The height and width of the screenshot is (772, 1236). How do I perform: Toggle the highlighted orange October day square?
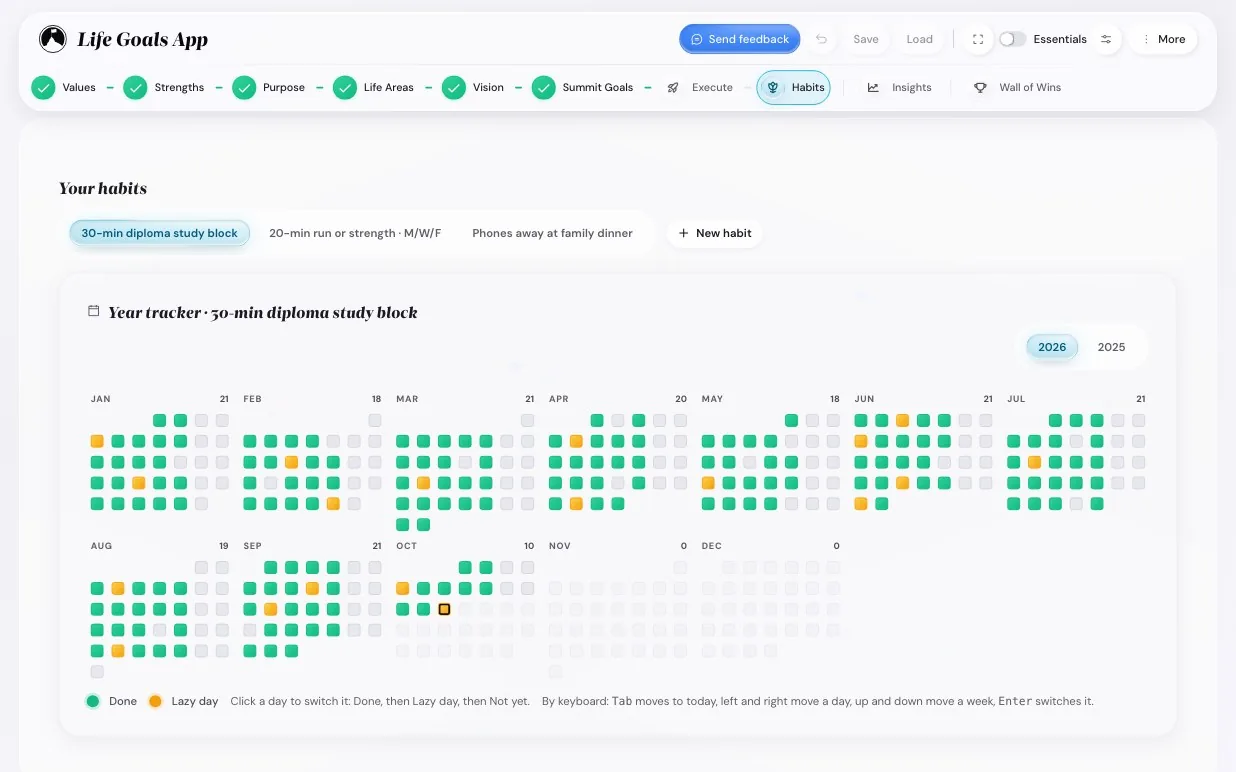tap(444, 609)
